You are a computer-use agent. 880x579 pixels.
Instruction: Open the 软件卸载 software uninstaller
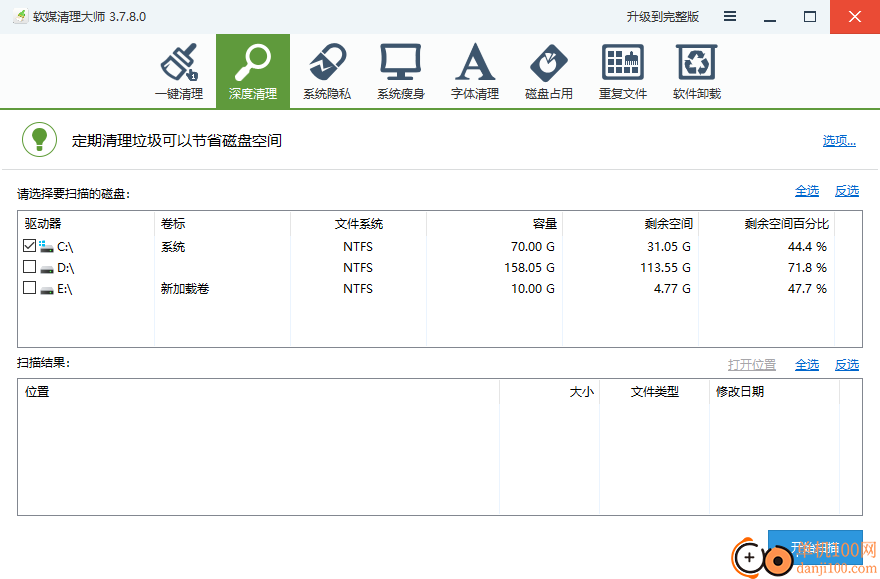point(697,71)
